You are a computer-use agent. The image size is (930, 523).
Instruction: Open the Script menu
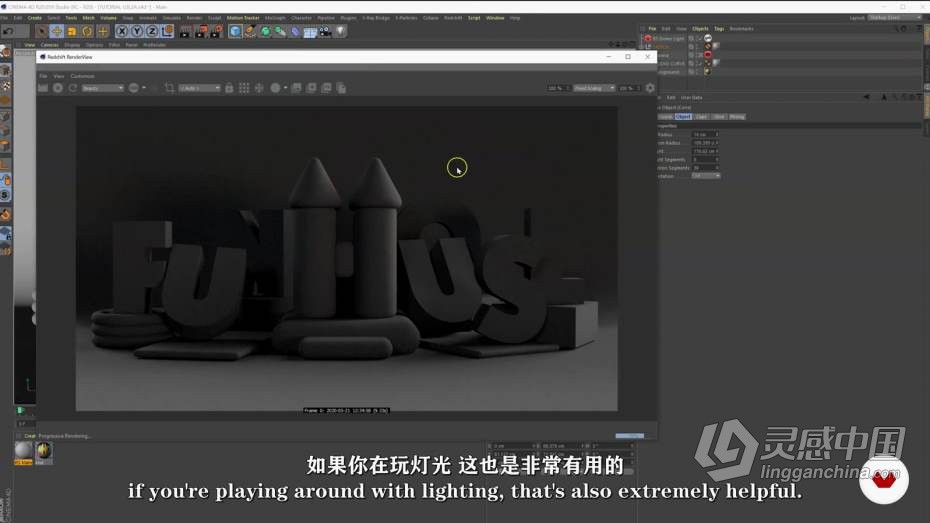[474, 18]
